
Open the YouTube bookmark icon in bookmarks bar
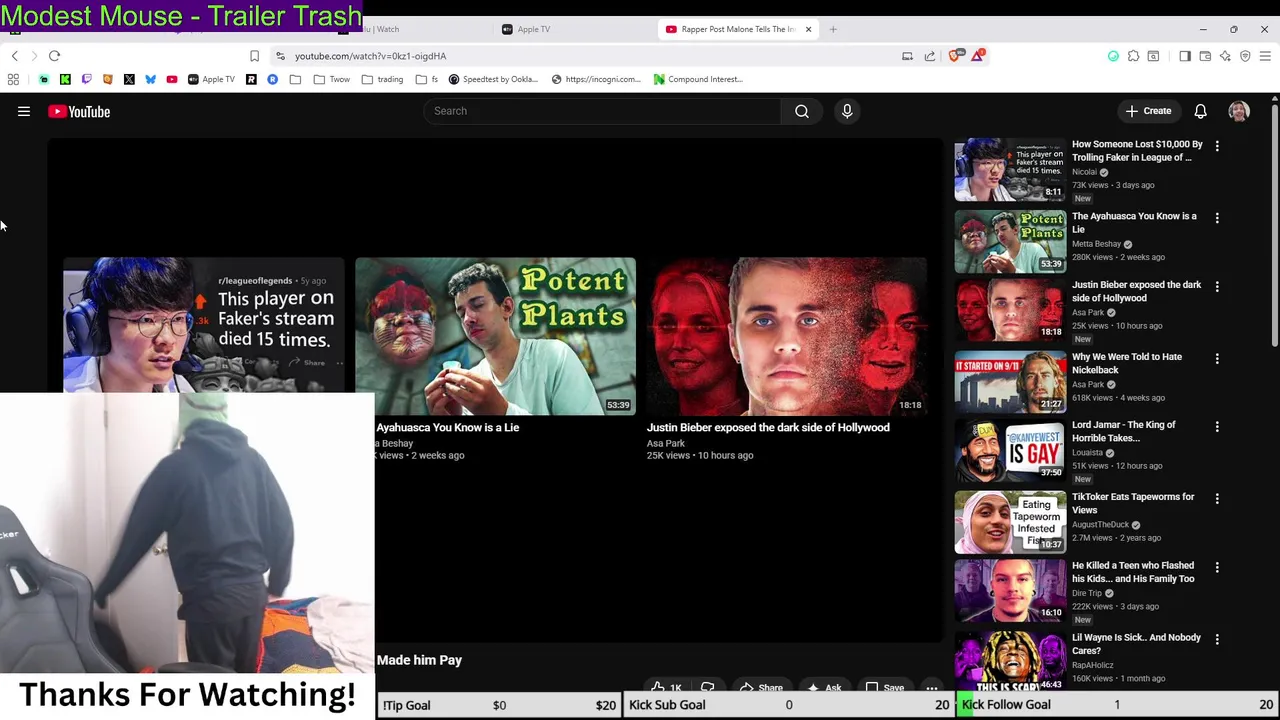172,79
